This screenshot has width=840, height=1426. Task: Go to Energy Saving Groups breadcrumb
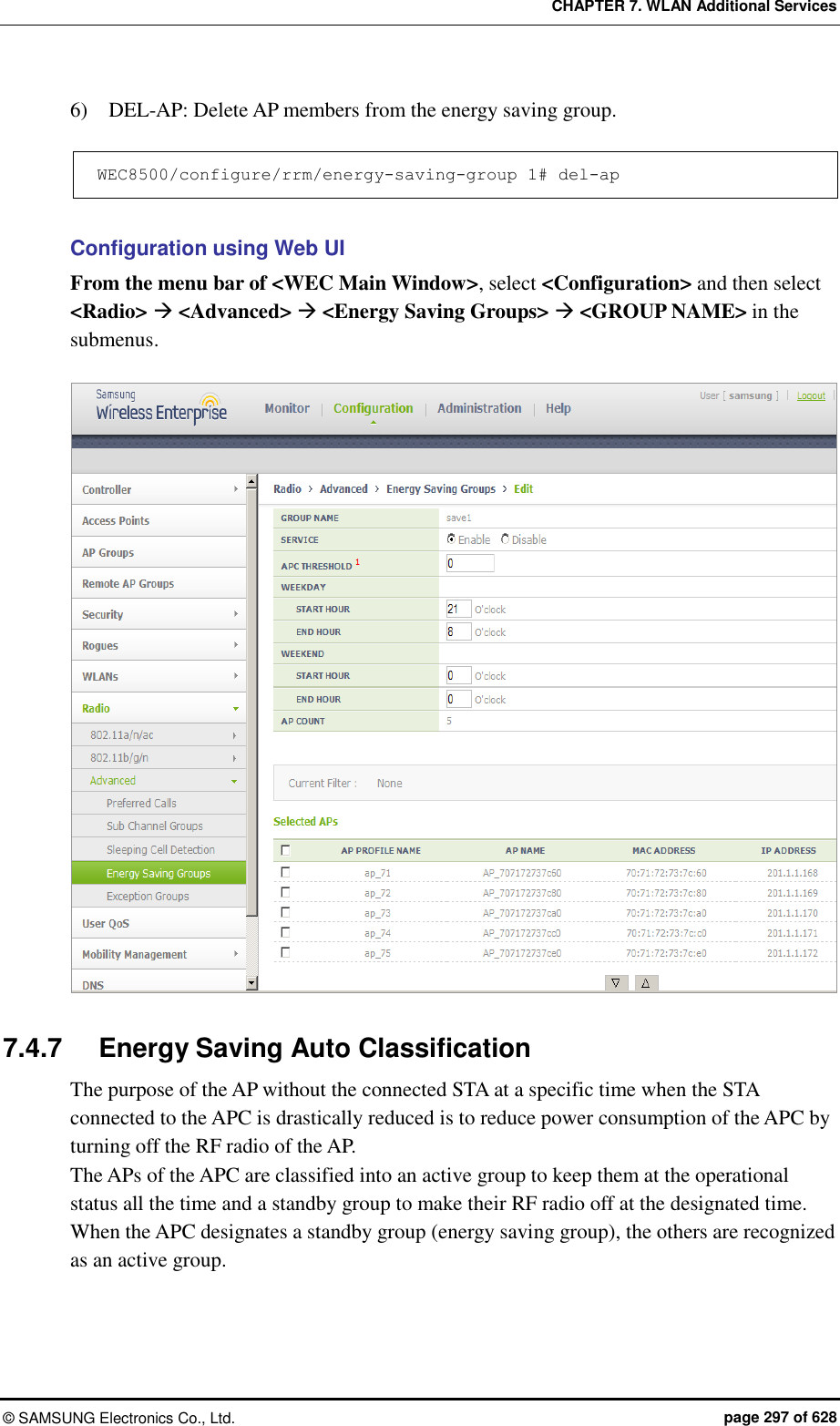[x=441, y=488]
